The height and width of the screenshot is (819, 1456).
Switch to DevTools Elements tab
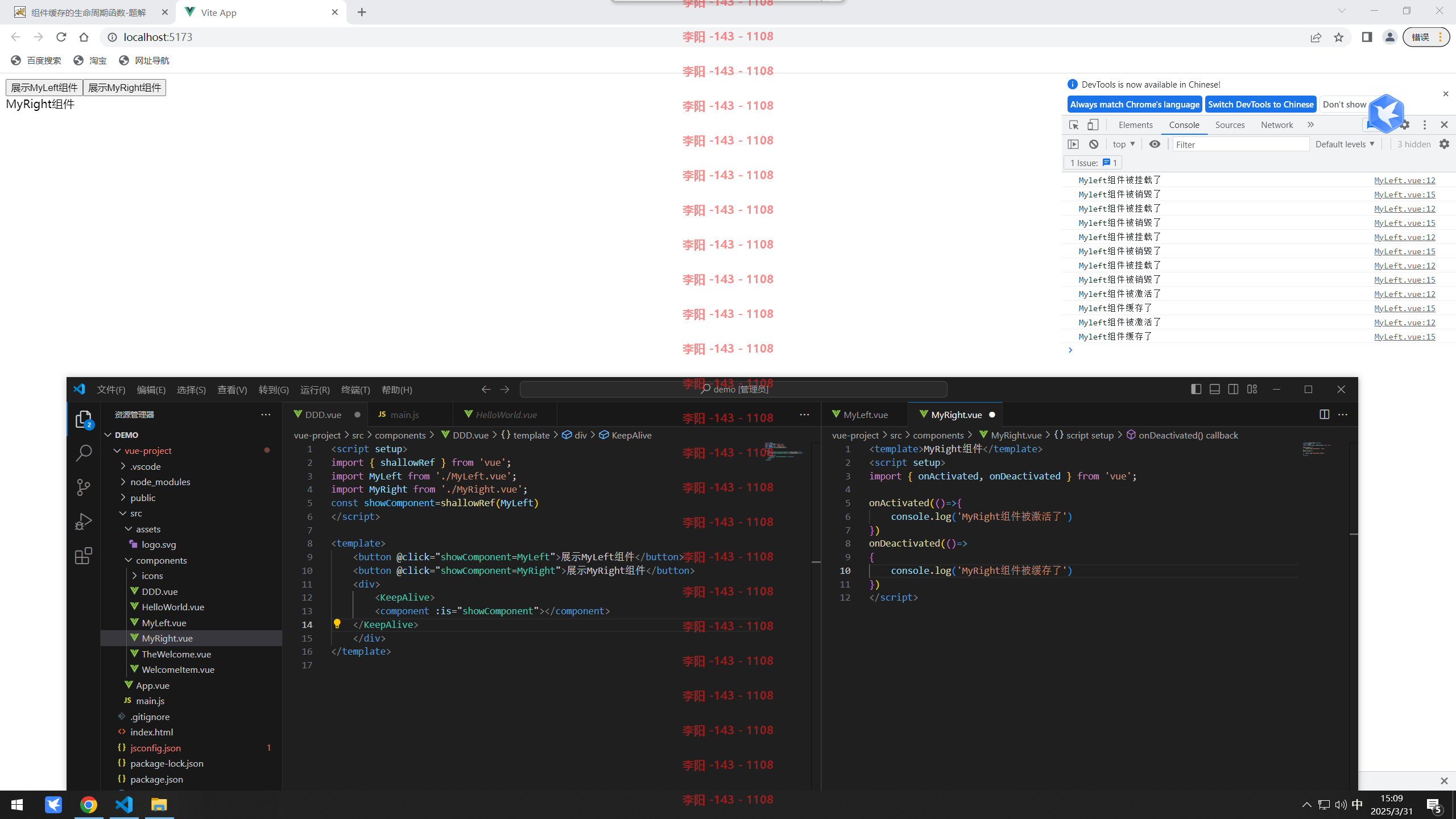(1135, 125)
